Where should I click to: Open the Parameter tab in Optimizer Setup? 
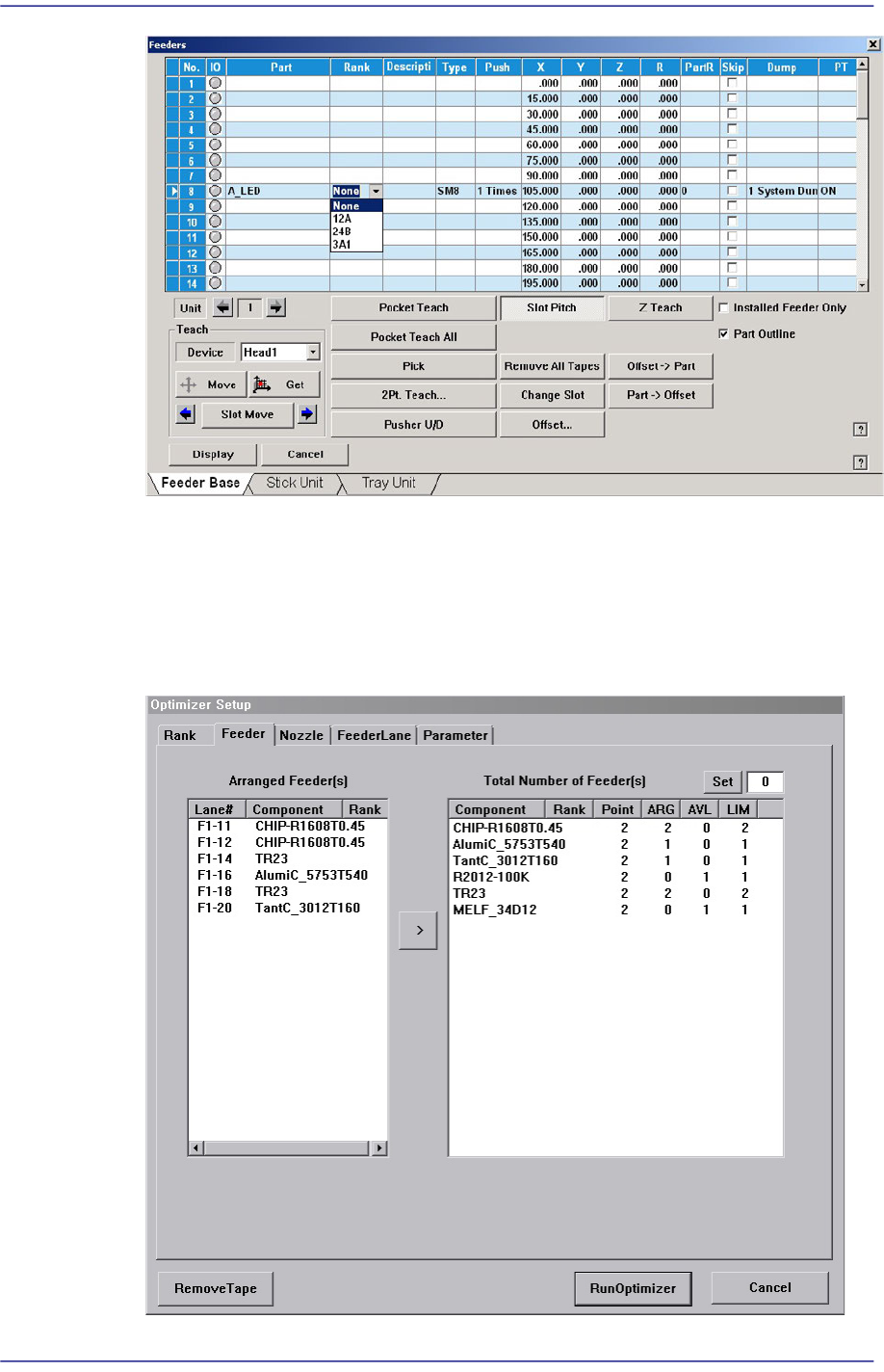(455, 735)
